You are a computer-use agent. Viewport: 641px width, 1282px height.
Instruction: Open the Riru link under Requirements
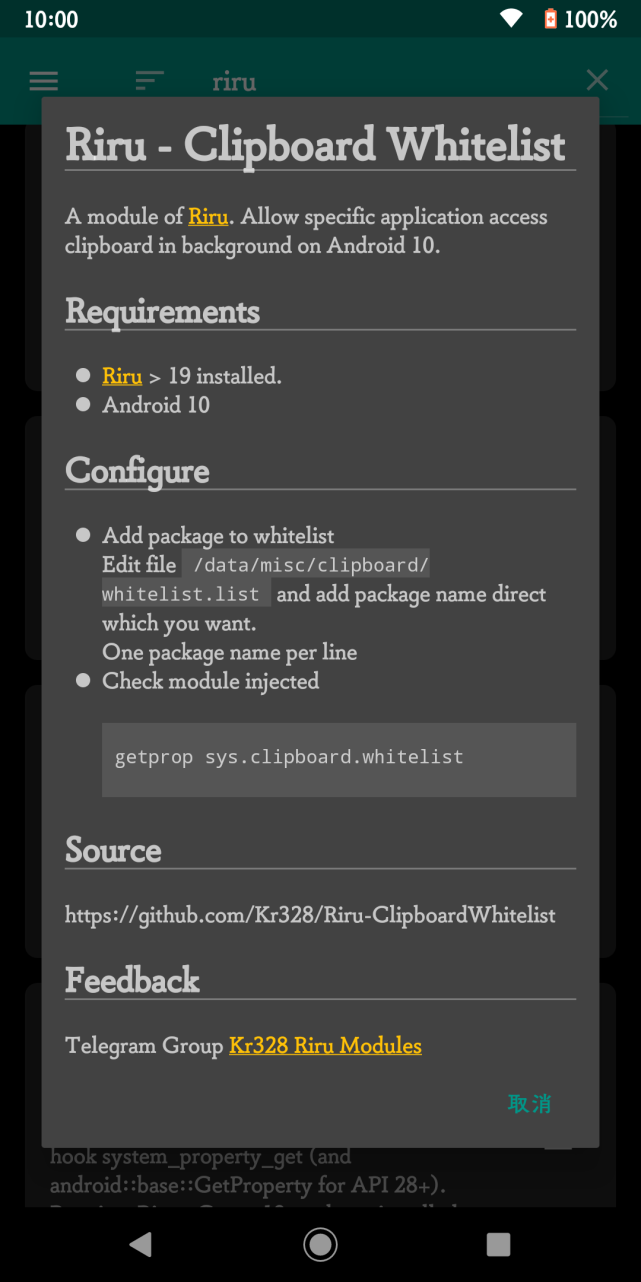[122, 376]
